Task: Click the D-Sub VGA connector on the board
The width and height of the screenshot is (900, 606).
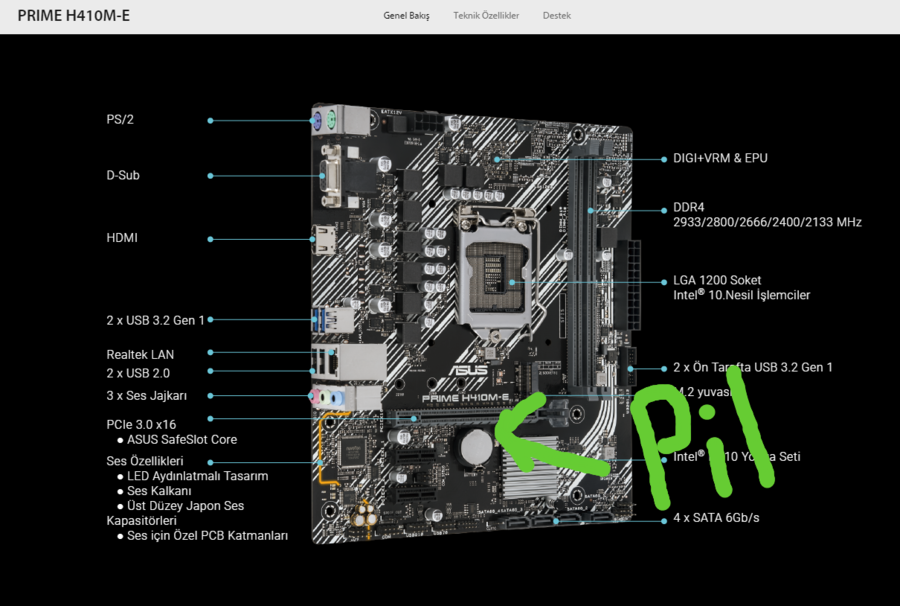Action: pos(331,177)
